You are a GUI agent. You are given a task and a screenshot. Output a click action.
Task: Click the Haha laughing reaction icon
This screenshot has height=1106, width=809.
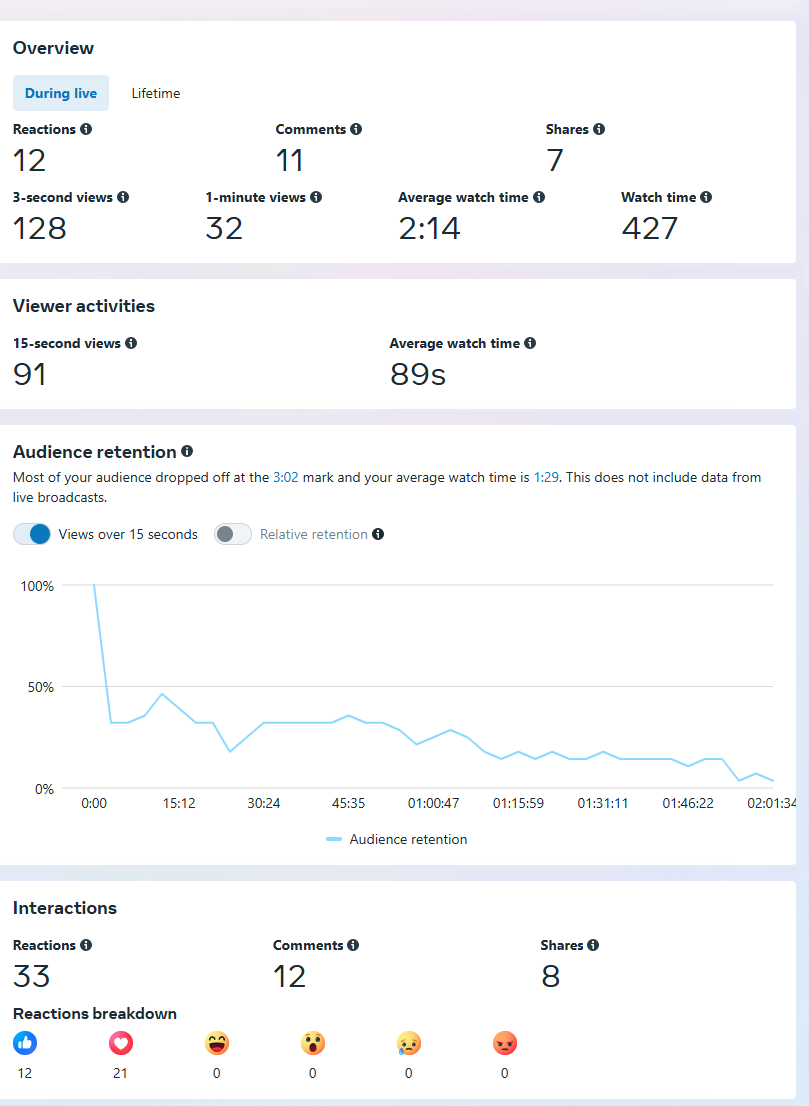217,1044
